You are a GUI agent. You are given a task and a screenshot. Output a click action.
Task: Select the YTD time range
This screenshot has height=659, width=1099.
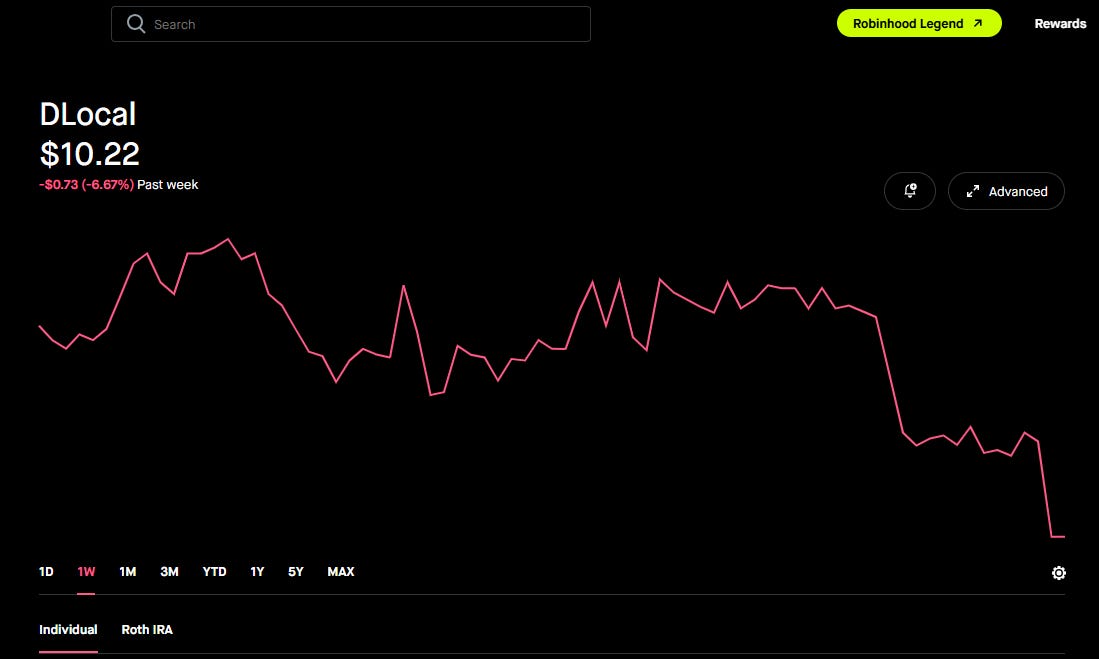coord(214,571)
